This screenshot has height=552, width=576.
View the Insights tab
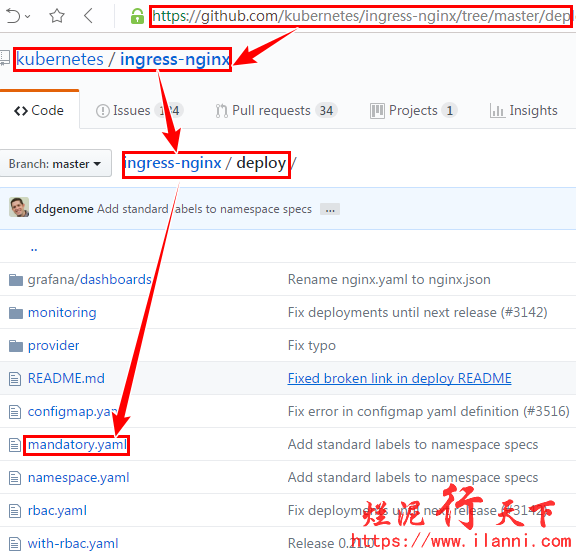[x=524, y=111]
